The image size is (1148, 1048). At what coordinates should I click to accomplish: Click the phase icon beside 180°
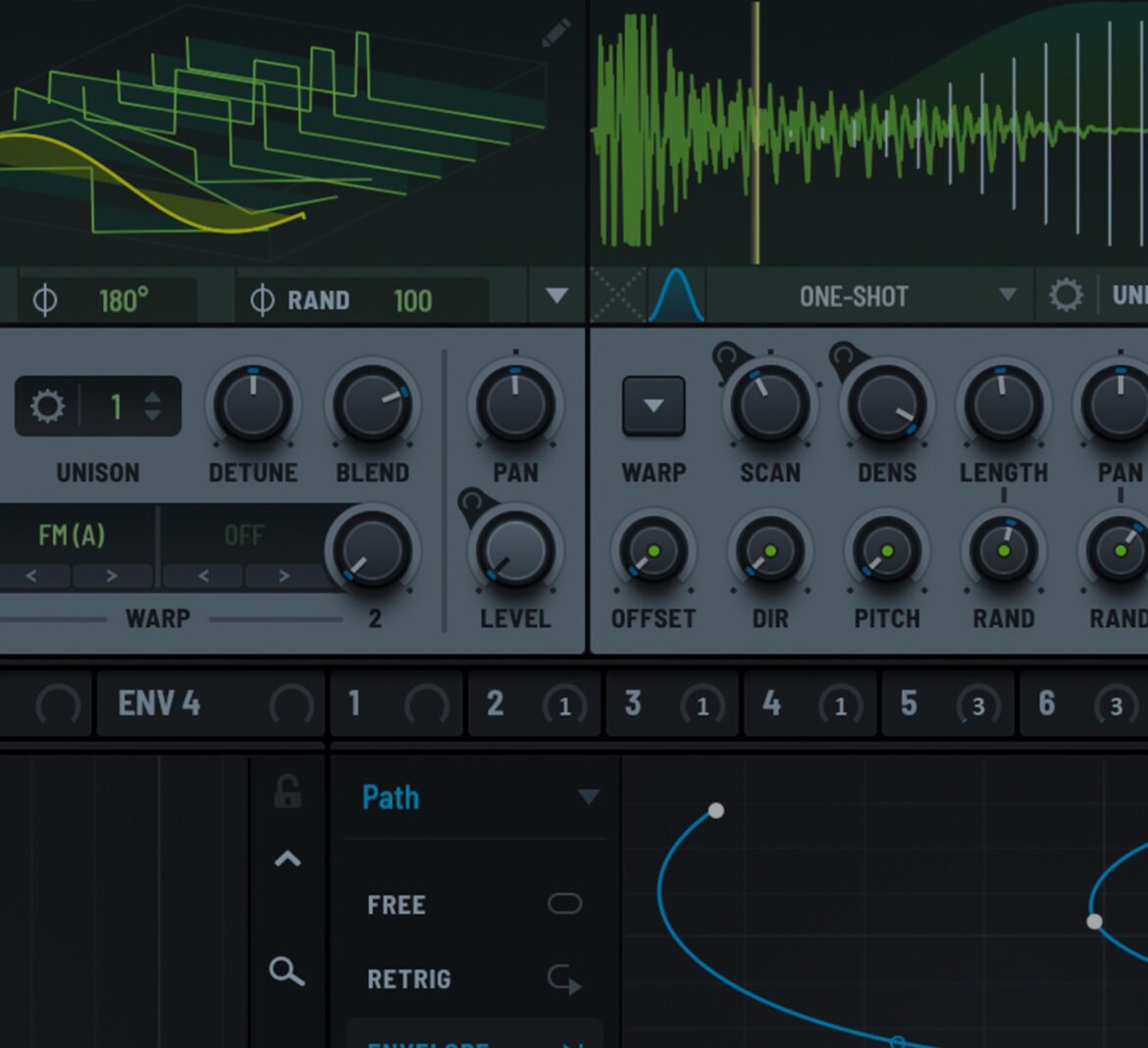pyautogui.click(x=45, y=300)
